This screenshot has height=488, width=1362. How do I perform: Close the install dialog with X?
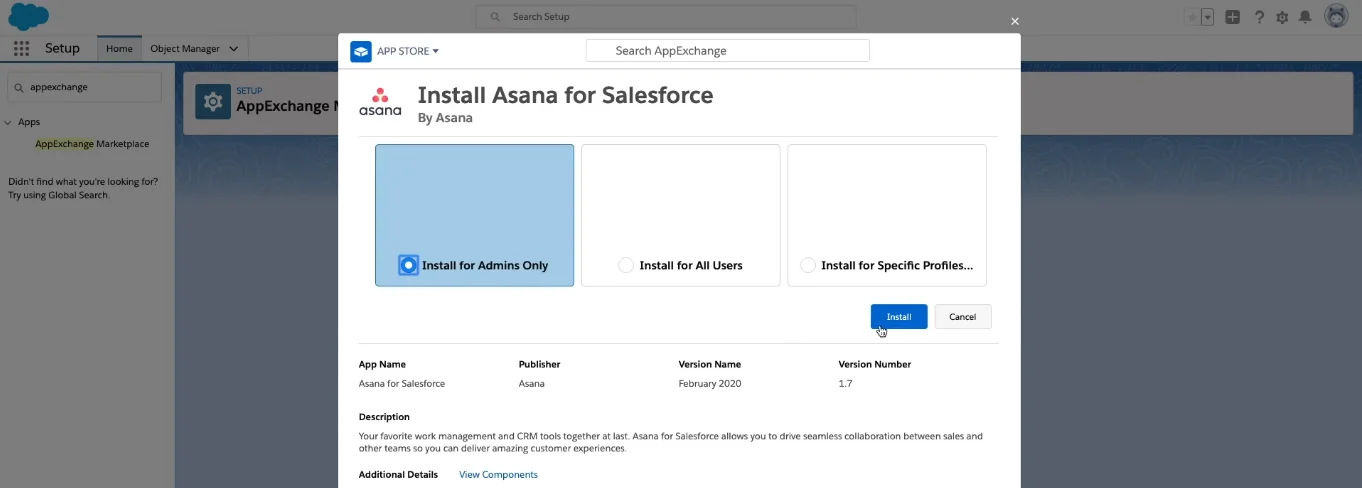[x=1015, y=21]
